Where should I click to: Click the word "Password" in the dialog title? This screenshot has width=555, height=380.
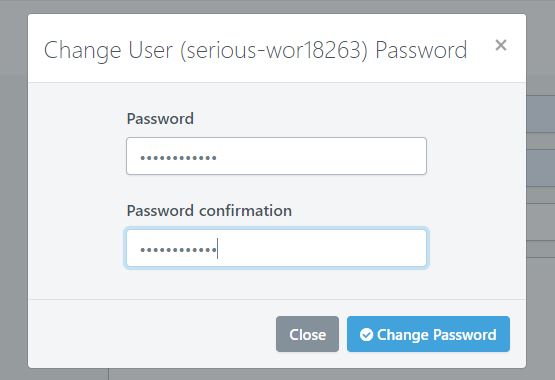click(x=421, y=50)
